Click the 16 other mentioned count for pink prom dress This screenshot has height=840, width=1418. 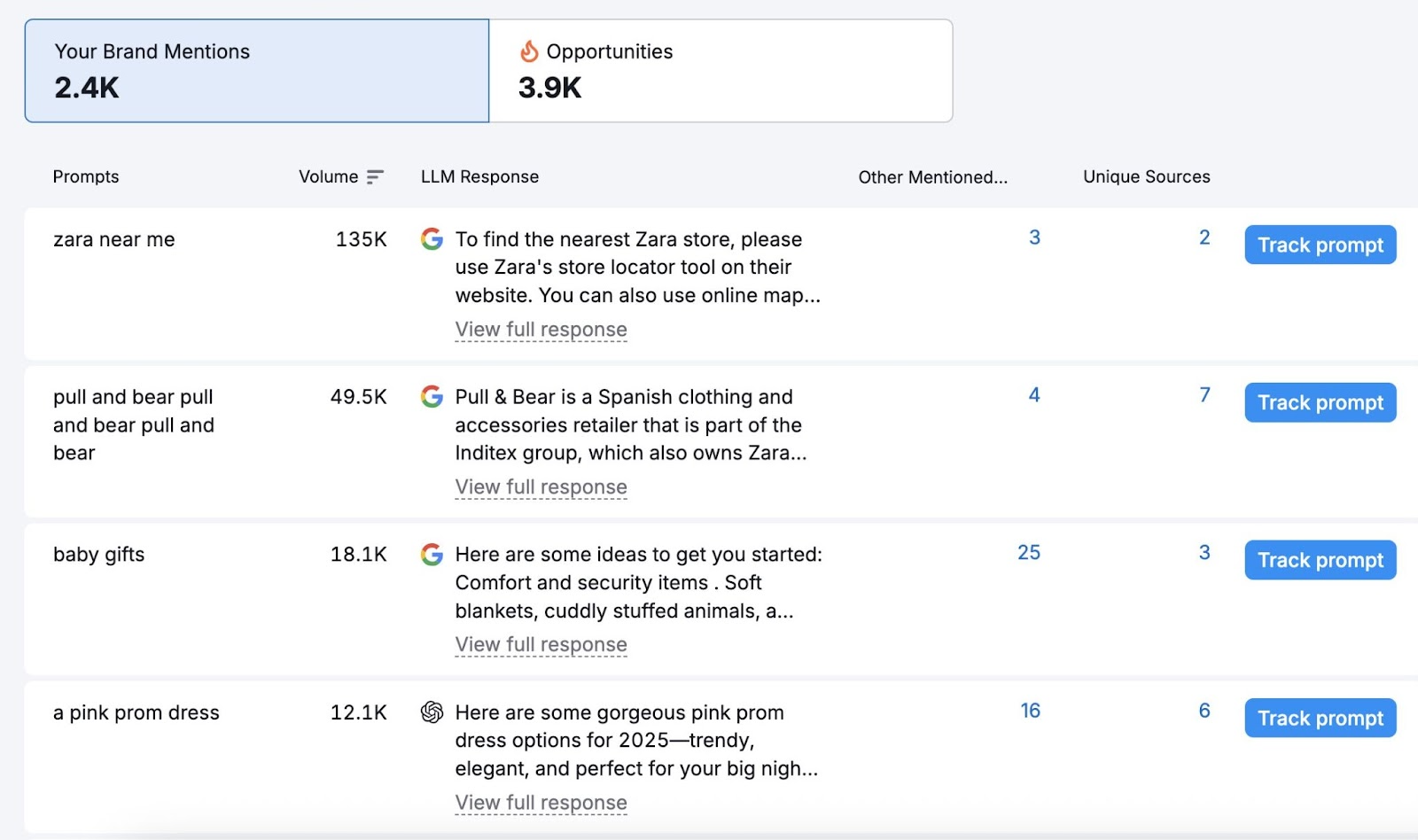1029,710
